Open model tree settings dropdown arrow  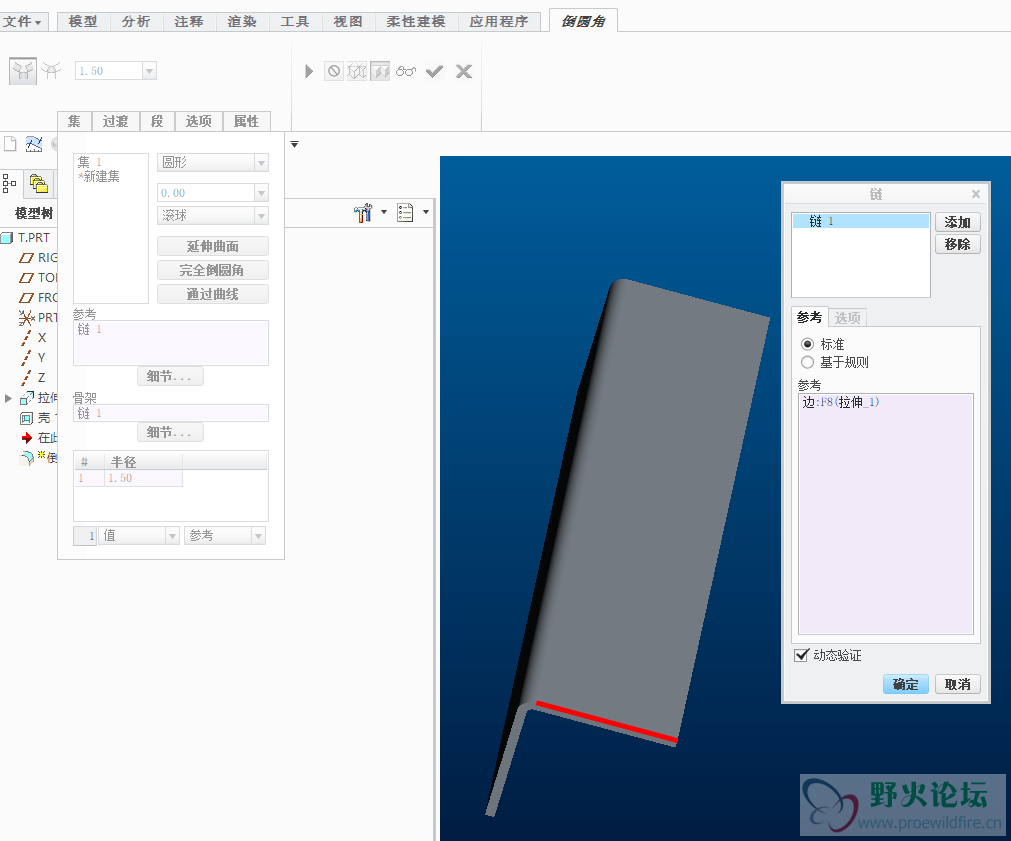(384, 212)
